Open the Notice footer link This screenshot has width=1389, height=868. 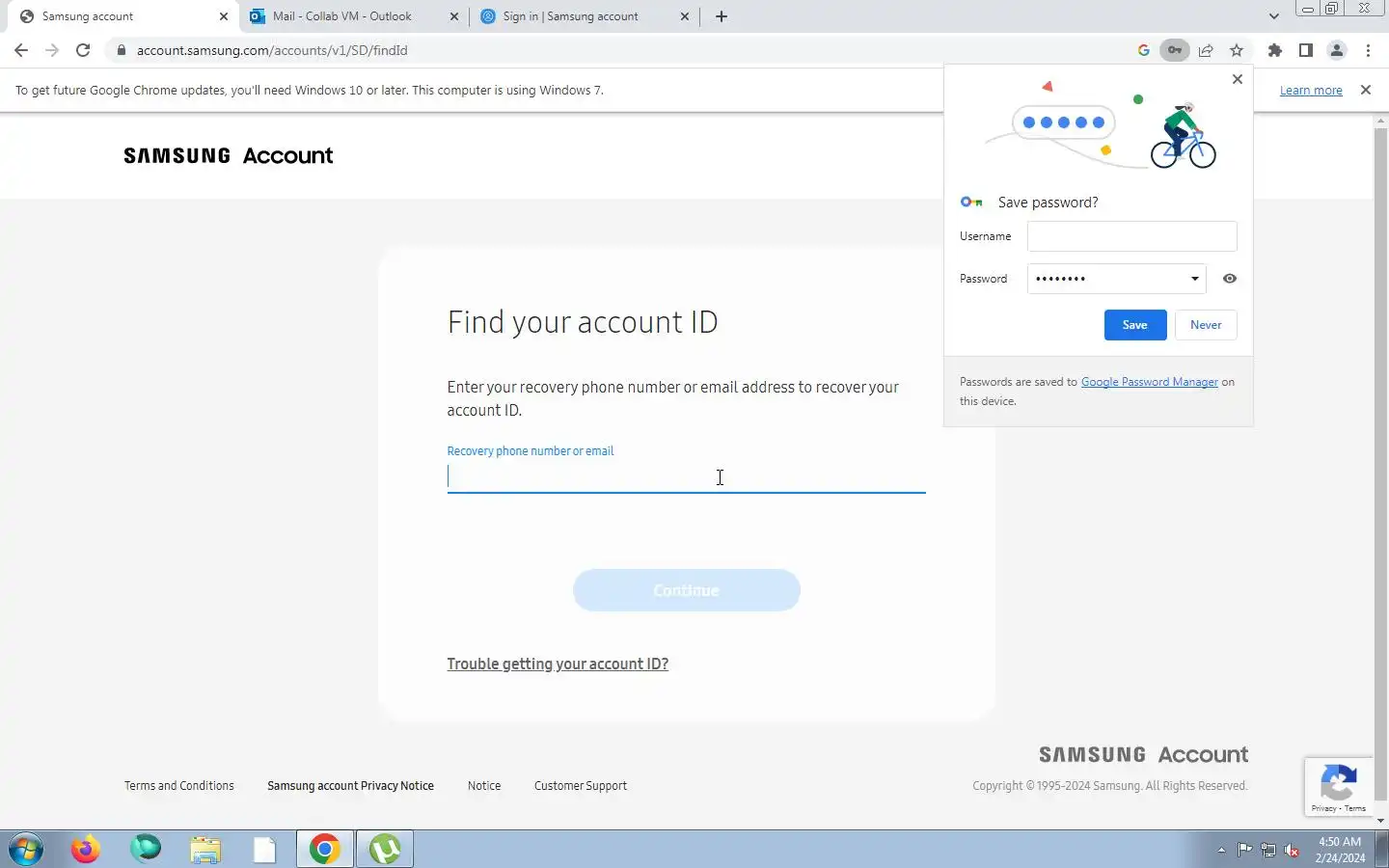(x=484, y=786)
